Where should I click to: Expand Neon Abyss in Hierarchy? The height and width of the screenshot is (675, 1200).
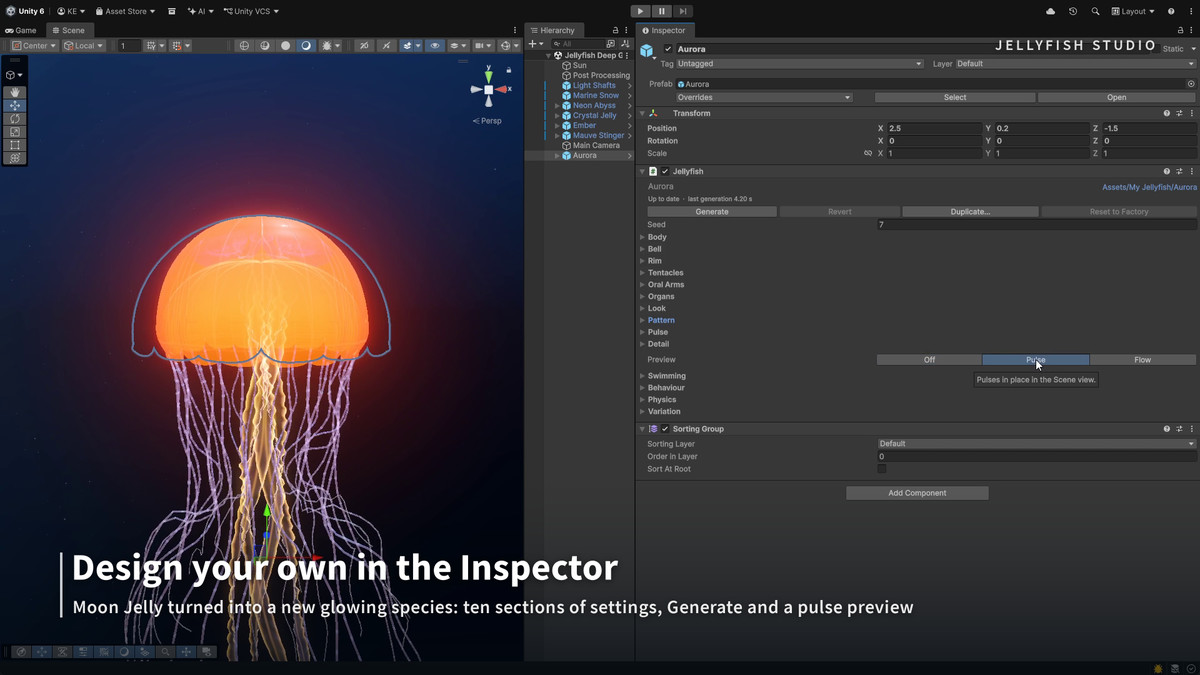557,105
